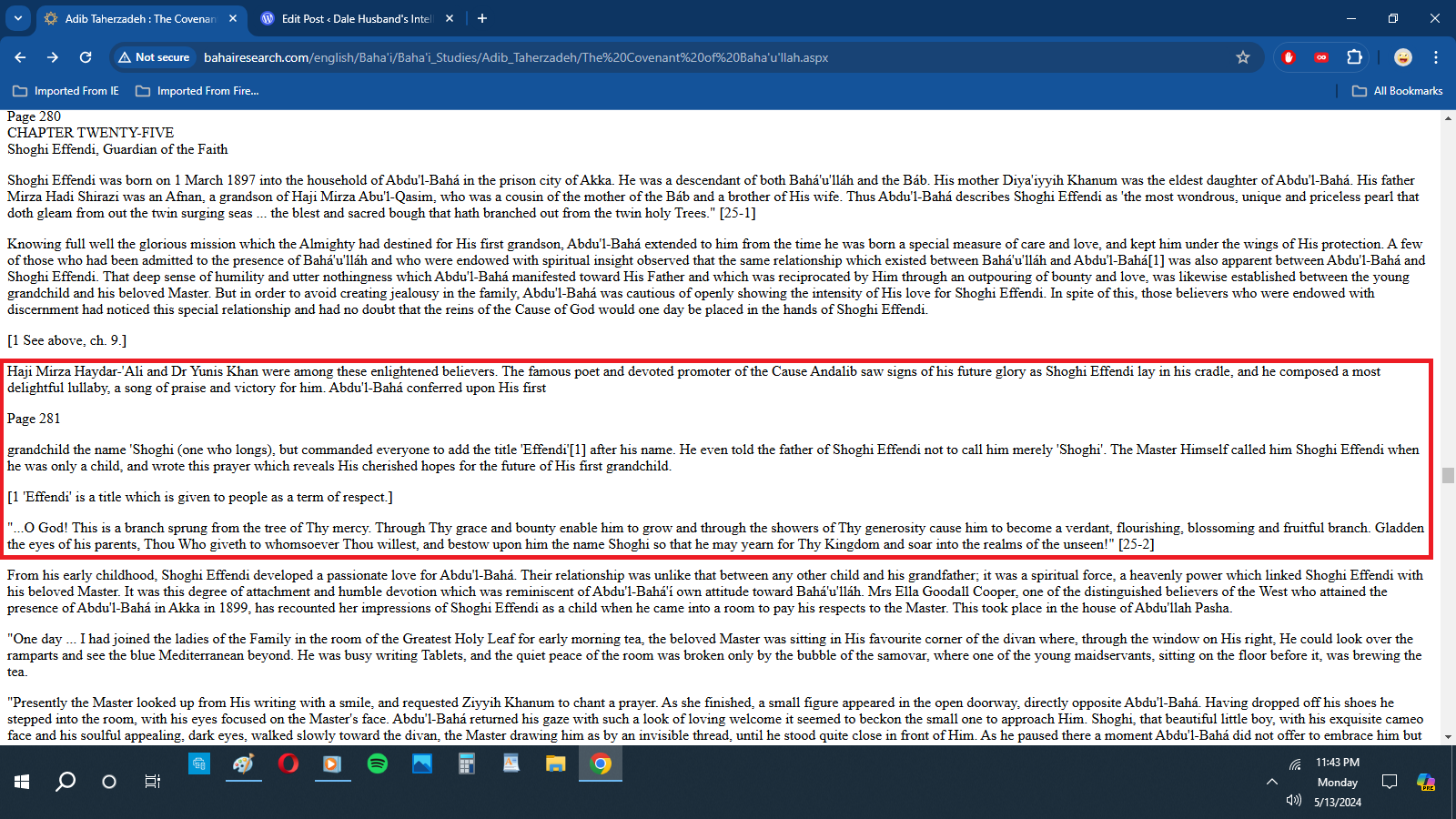Open Calculator from the taskbar
Viewport: 1456px width, 819px height.
(x=466, y=764)
